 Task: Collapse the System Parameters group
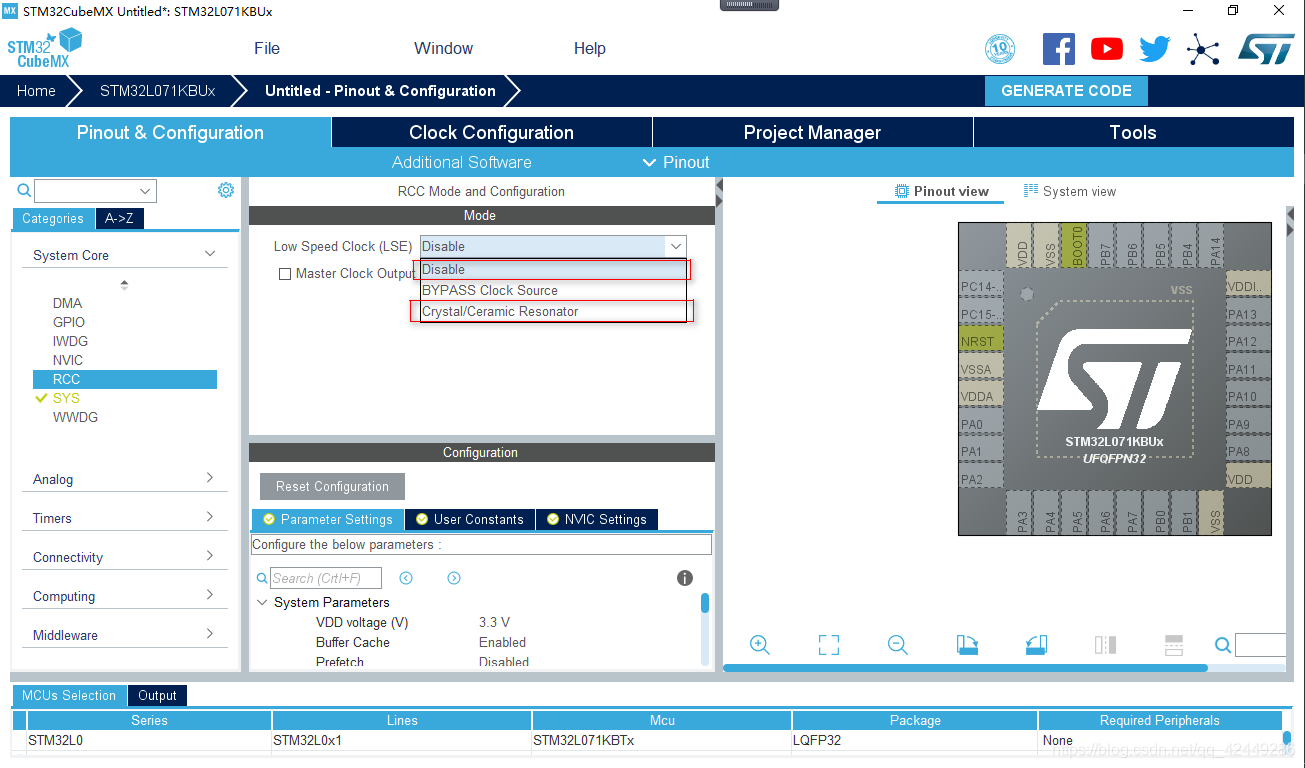point(263,602)
